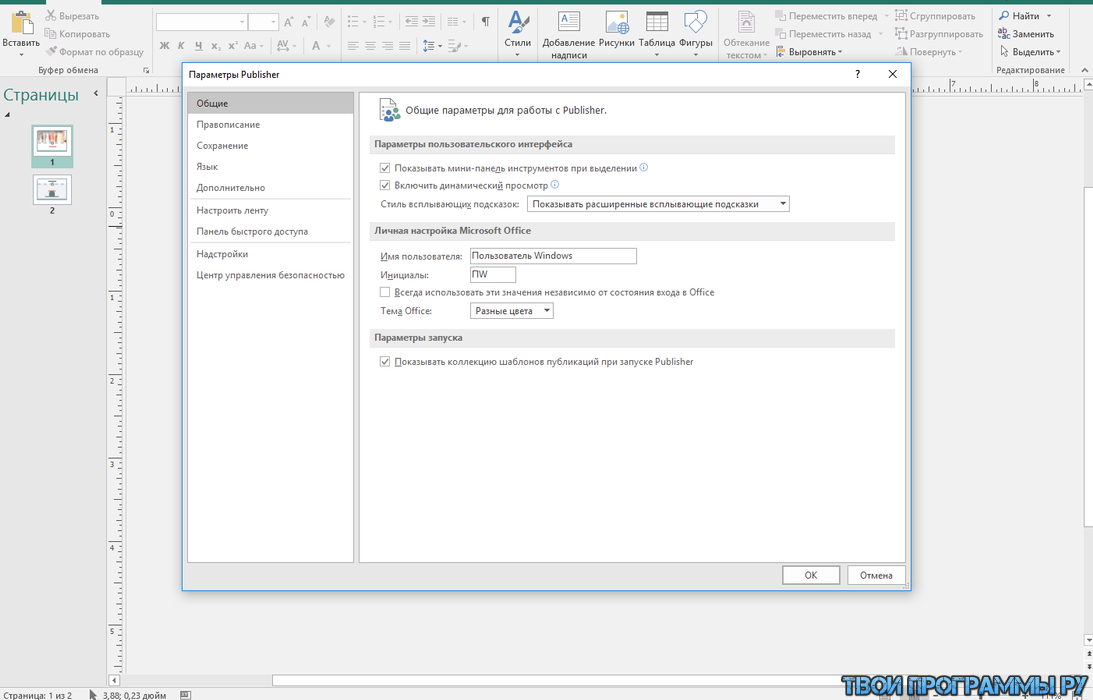
Task: Open Стиль всплывающих подсказок dropdown
Action: pyautogui.click(x=658, y=204)
